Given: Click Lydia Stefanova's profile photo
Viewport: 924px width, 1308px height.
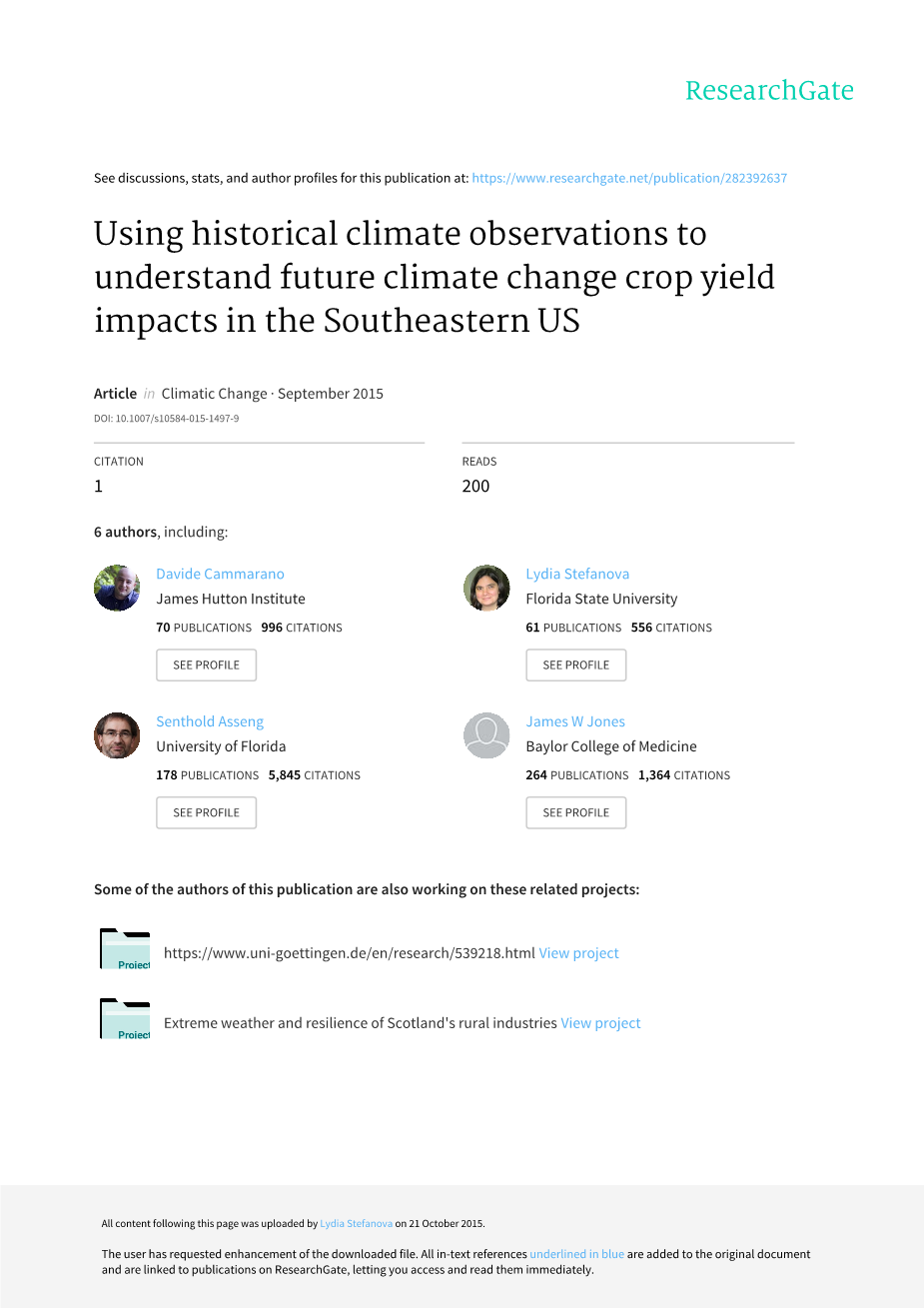Looking at the screenshot, I should (486, 588).
